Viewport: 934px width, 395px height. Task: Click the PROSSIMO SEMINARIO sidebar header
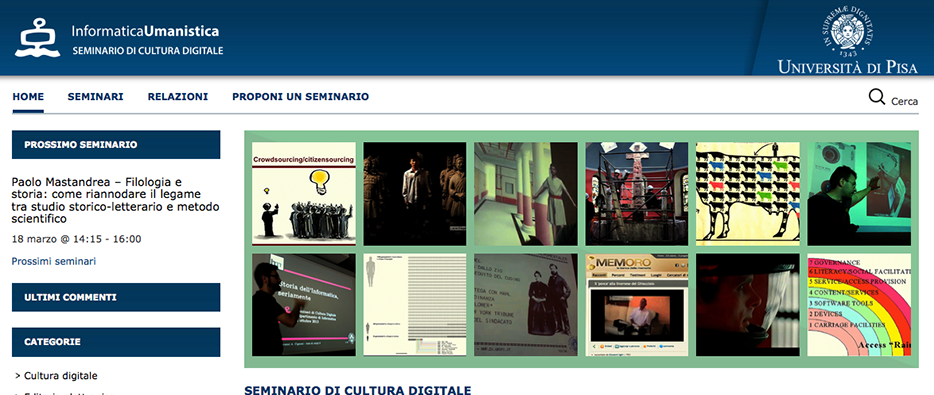tap(116, 145)
